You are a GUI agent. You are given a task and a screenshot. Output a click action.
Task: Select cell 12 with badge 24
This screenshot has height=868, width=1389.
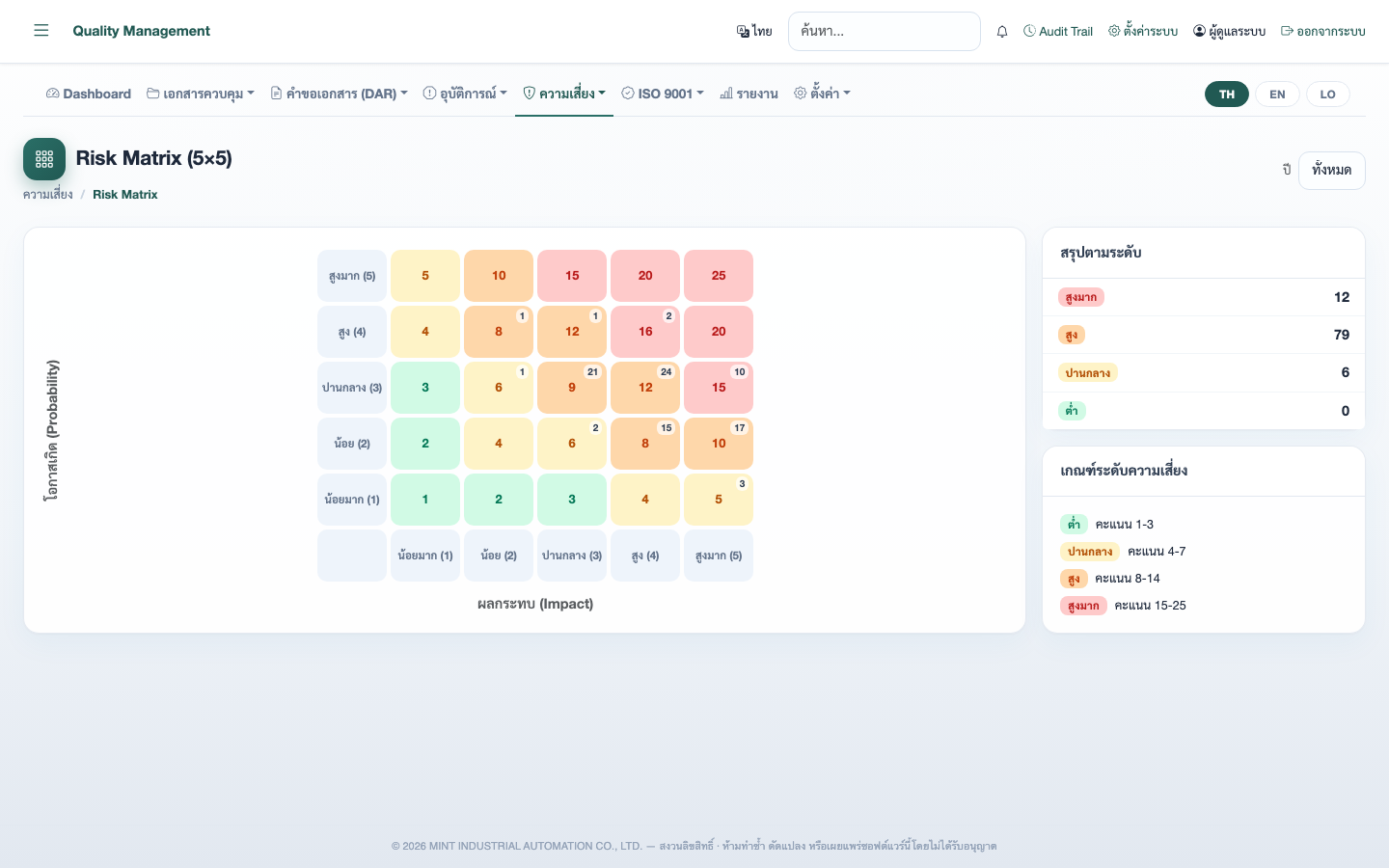pyautogui.click(x=645, y=388)
